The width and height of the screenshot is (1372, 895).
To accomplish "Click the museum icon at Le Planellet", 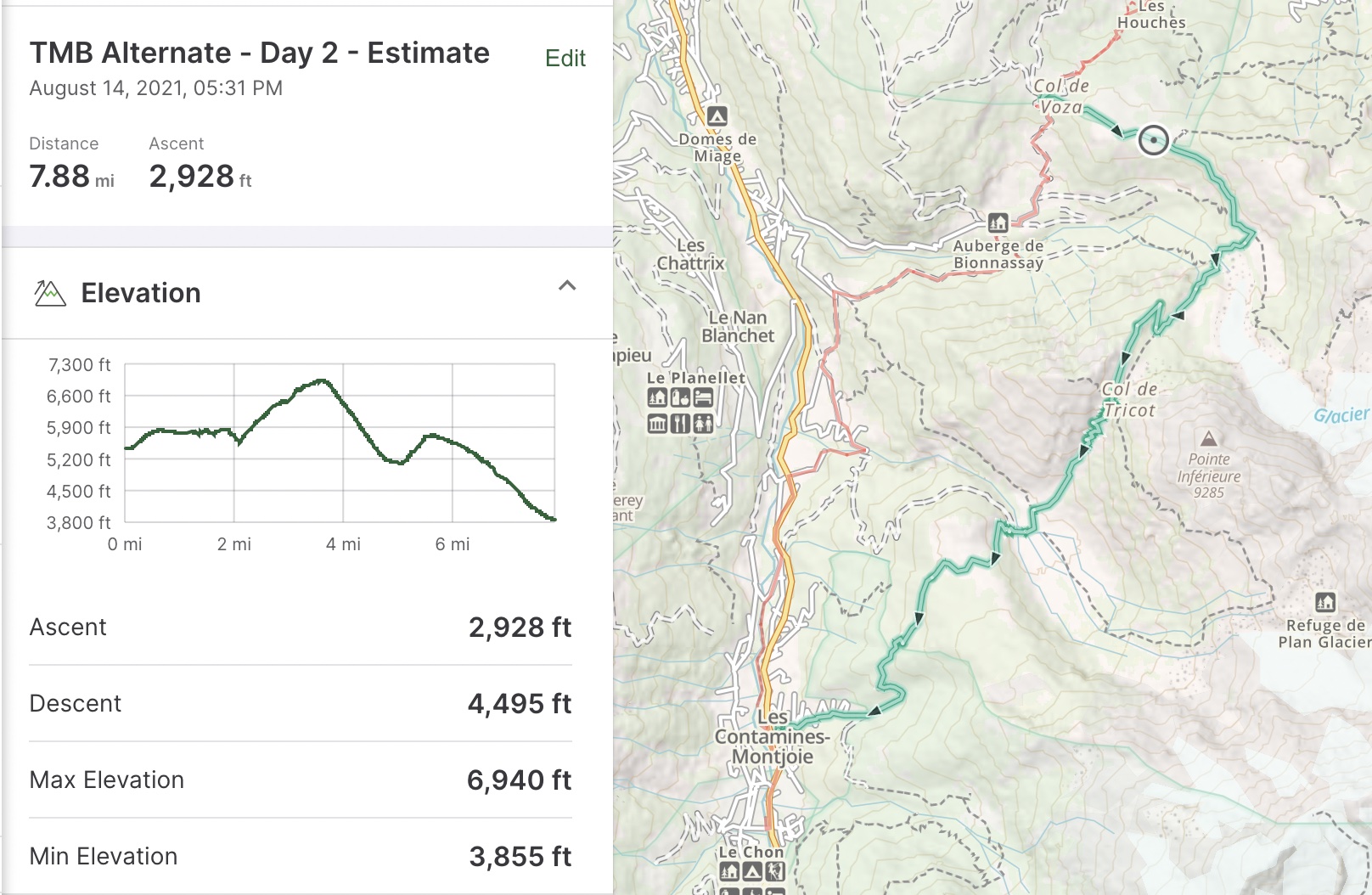I will click(657, 423).
